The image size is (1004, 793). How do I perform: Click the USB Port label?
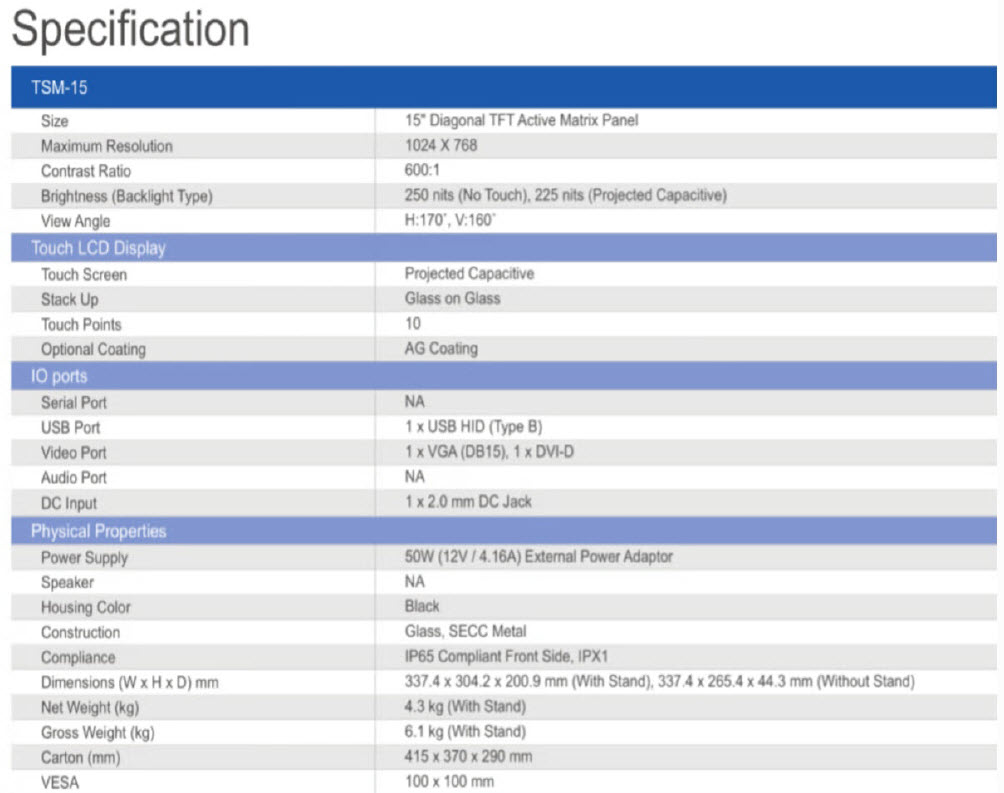70,428
